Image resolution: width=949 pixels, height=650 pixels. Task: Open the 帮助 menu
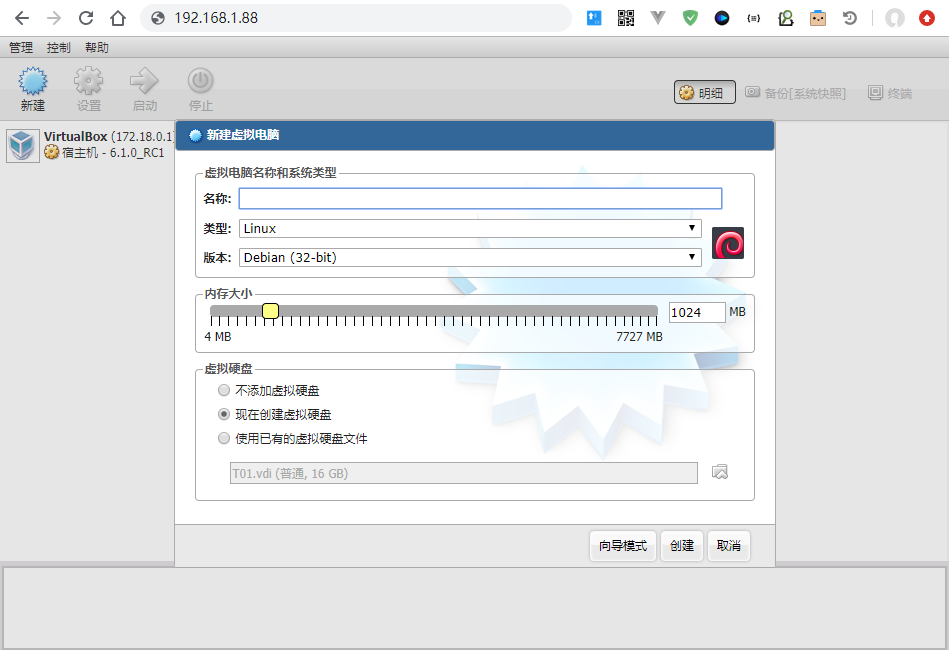click(97, 47)
